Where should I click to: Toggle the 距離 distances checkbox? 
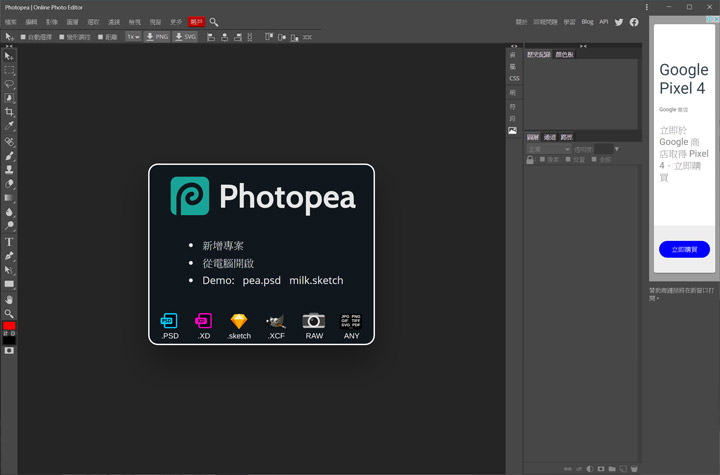click(x=100, y=37)
